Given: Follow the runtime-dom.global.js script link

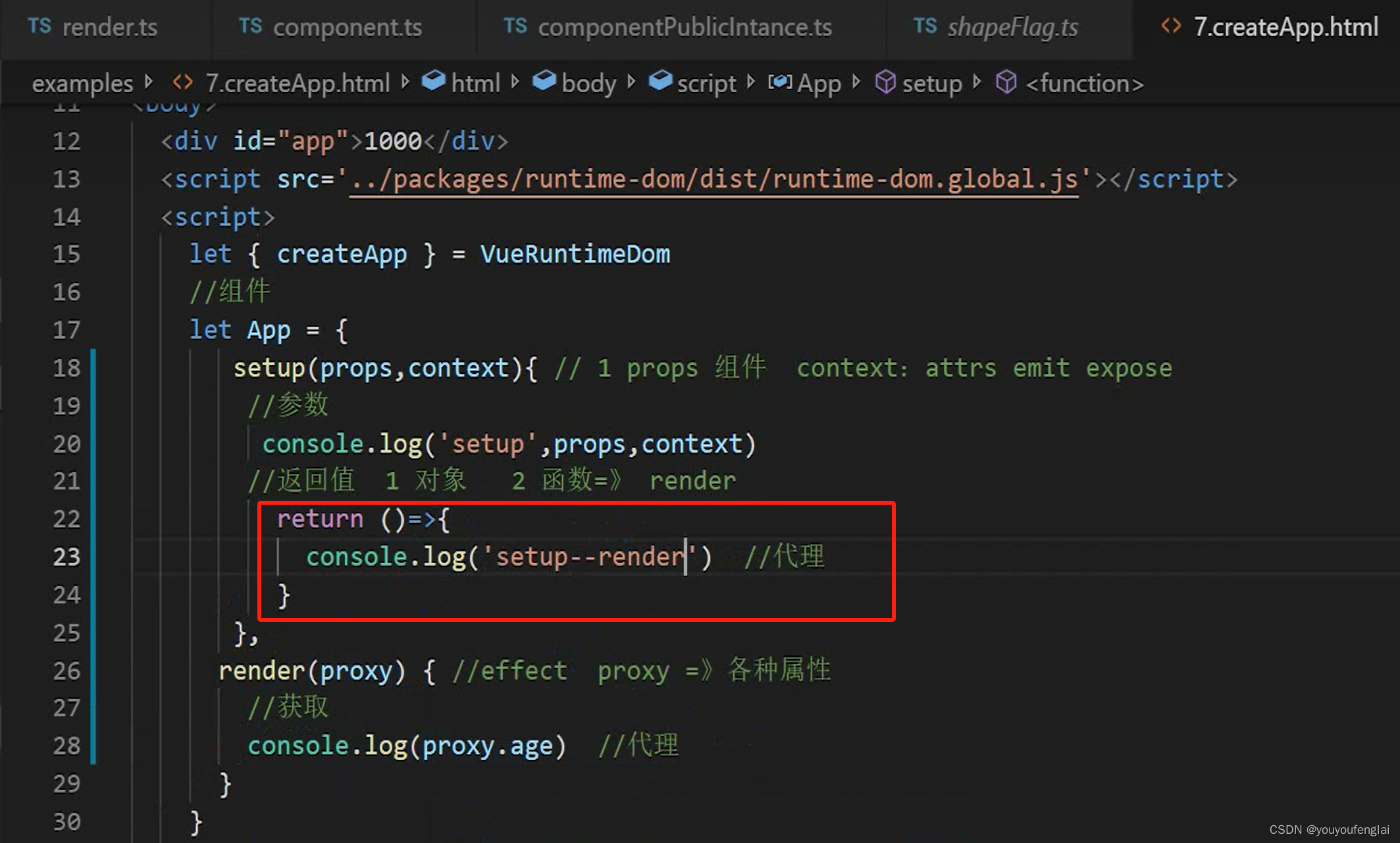Looking at the screenshot, I should pyautogui.click(x=714, y=179).
